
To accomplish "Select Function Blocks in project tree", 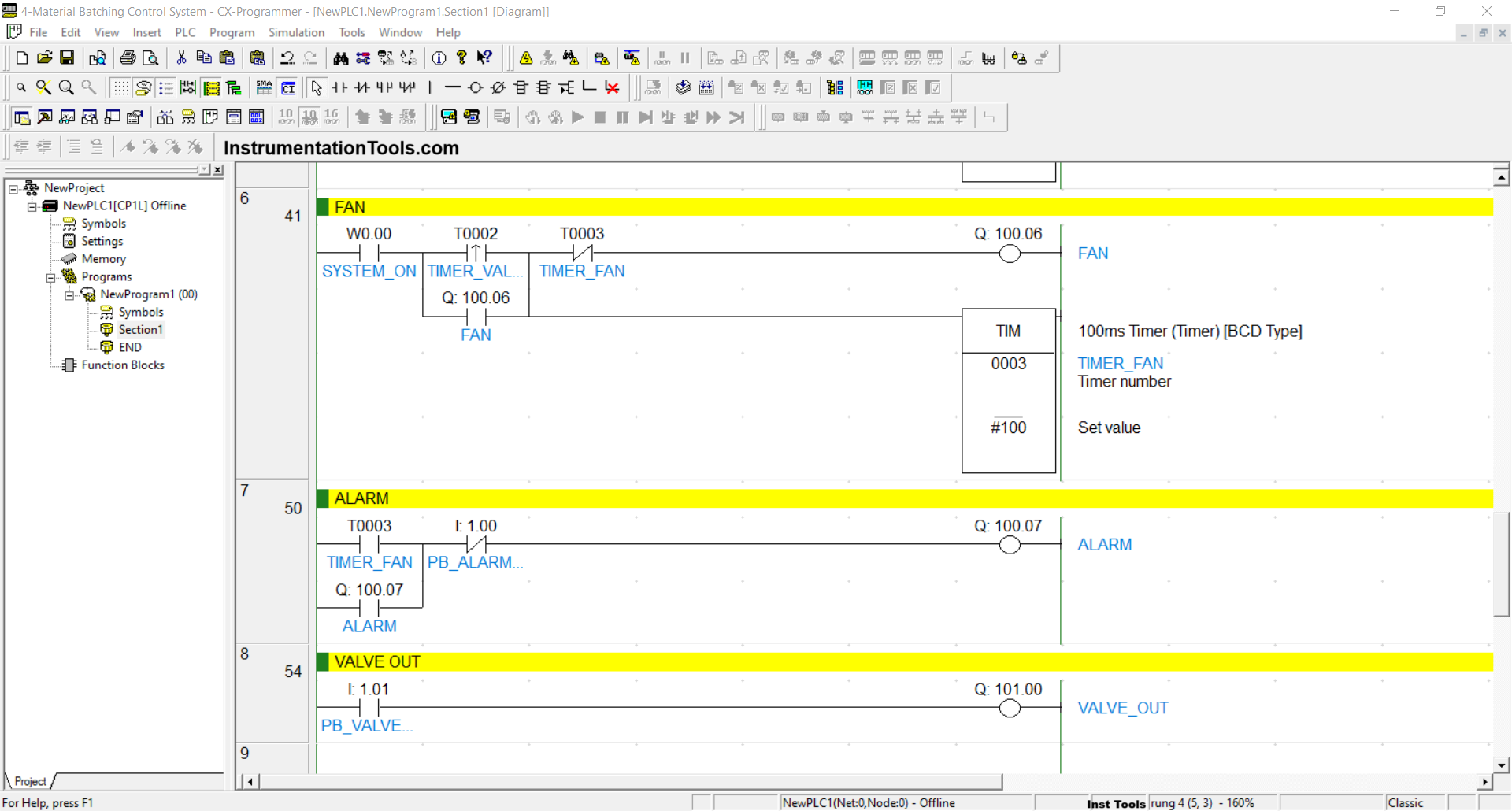I will coord(122,365).
